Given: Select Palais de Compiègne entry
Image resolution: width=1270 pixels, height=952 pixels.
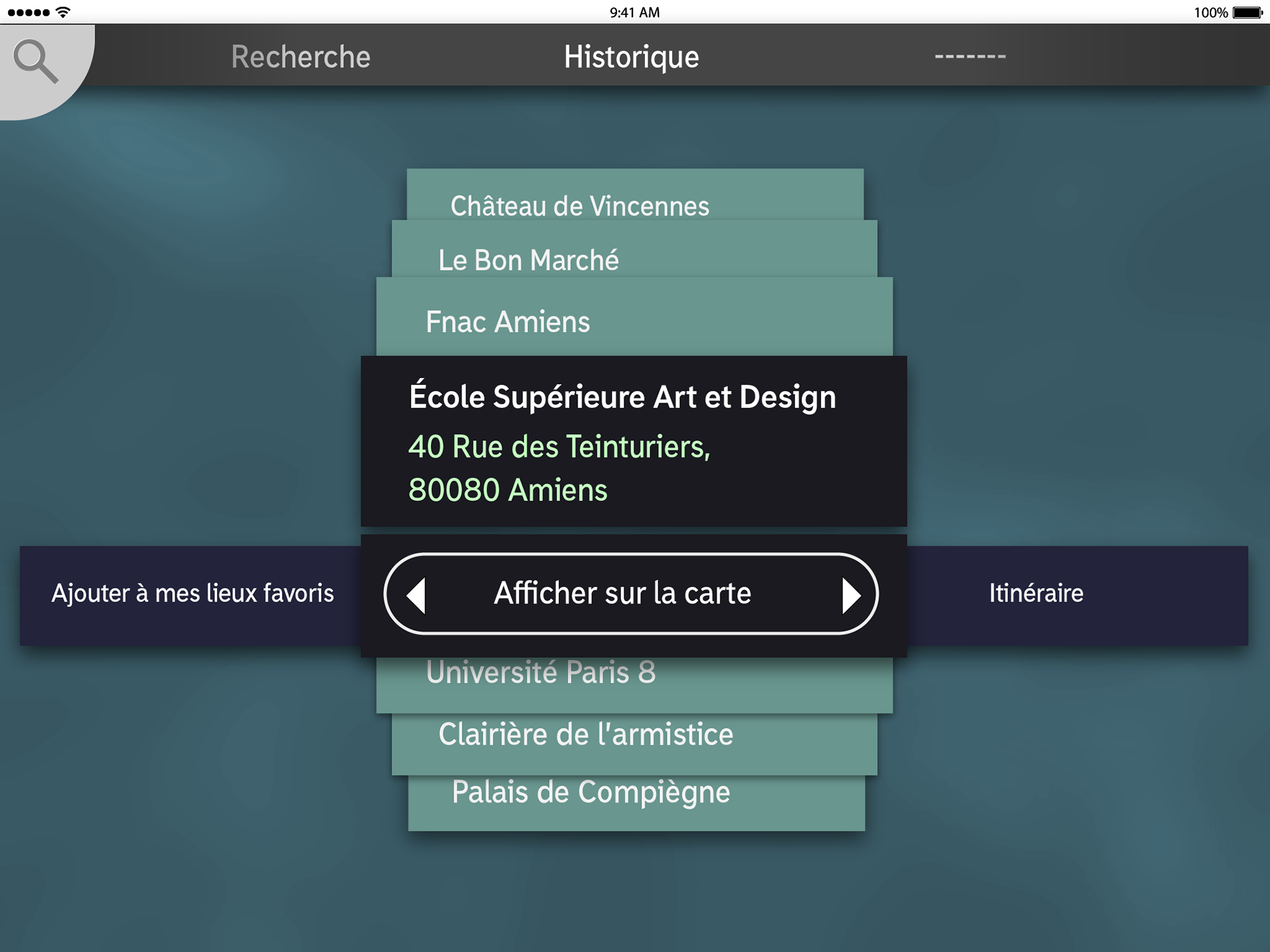Looking at the screenshot, I should point(636,803).
